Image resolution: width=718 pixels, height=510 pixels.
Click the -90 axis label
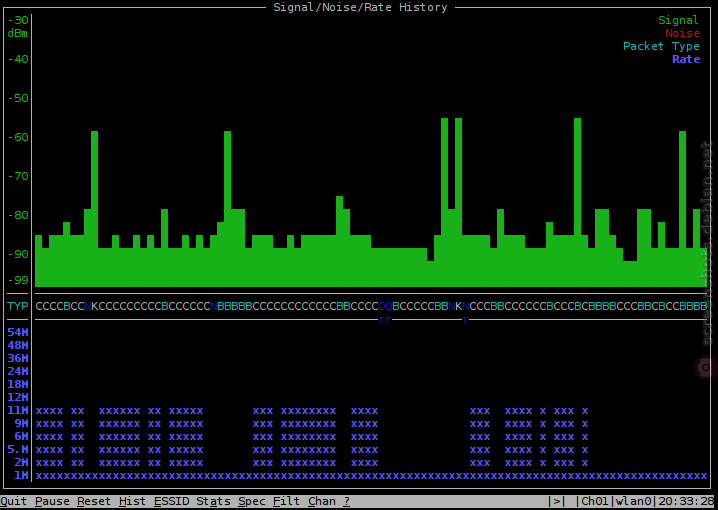click(x=18, y=254)
